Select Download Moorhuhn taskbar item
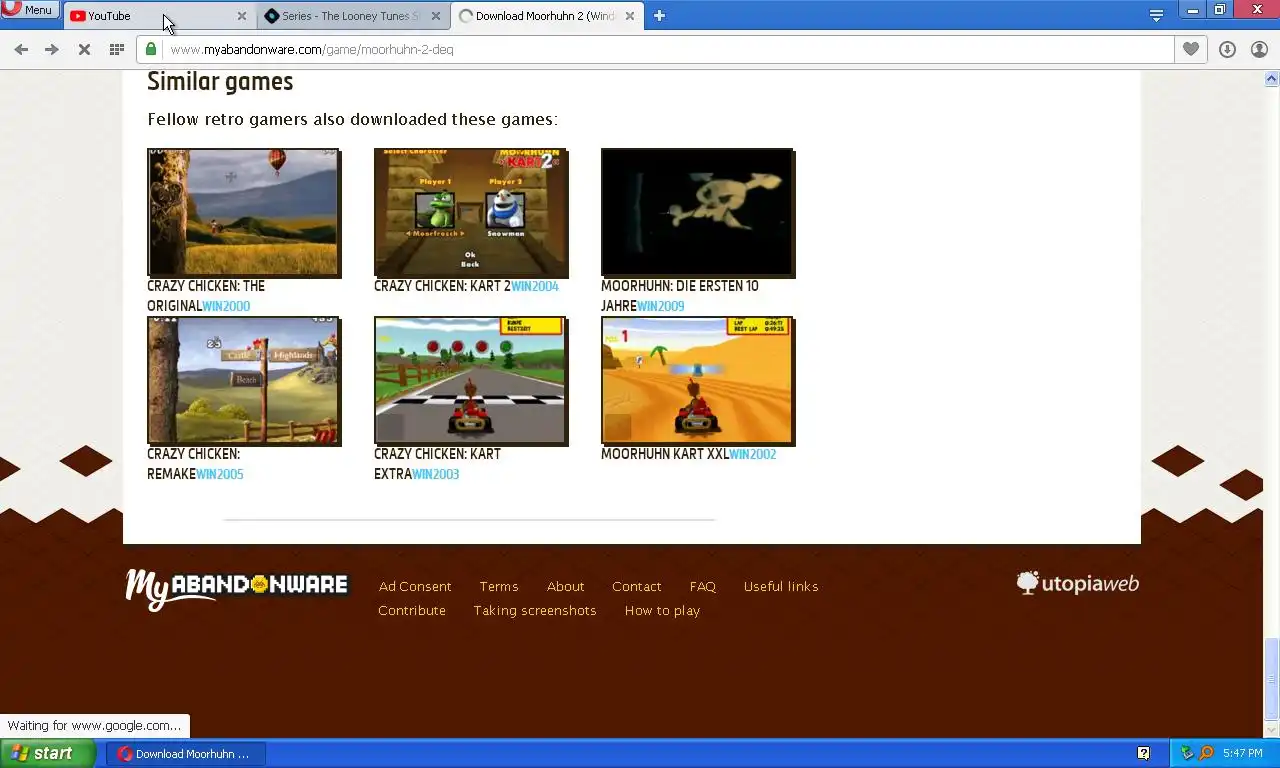Viewport: 1280px width, 768px height. point(186,754)
